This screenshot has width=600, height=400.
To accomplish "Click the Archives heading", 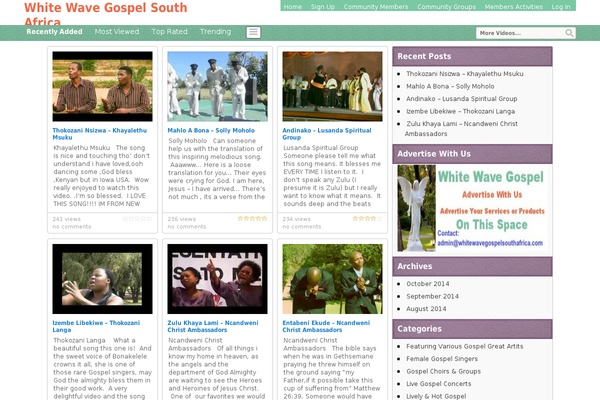I will click(x=414, y=266).
